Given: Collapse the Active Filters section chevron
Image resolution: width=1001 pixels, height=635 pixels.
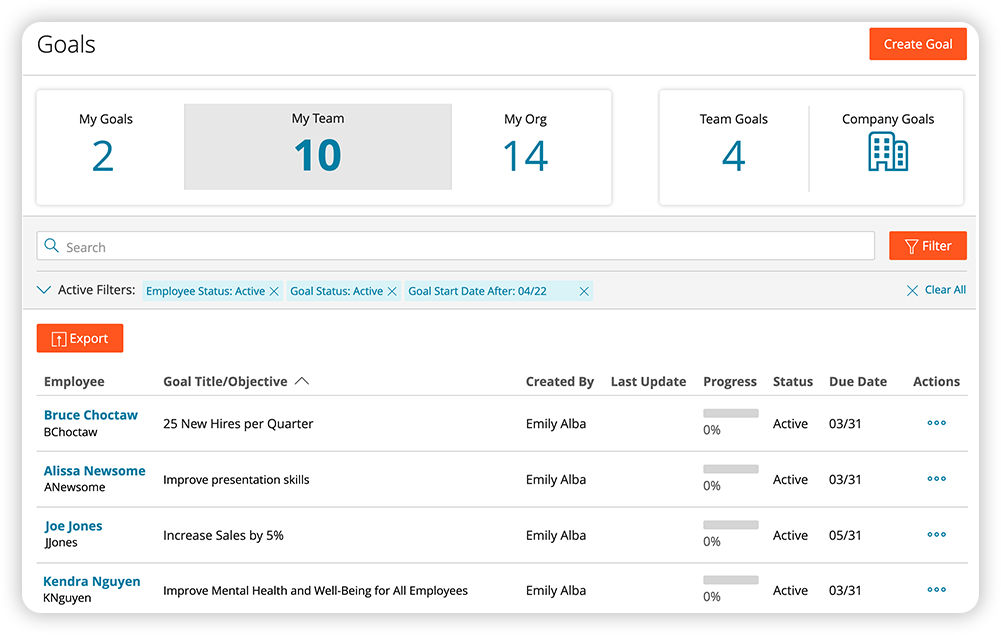Looking at the screenshot, I should [x=44, y=290].
